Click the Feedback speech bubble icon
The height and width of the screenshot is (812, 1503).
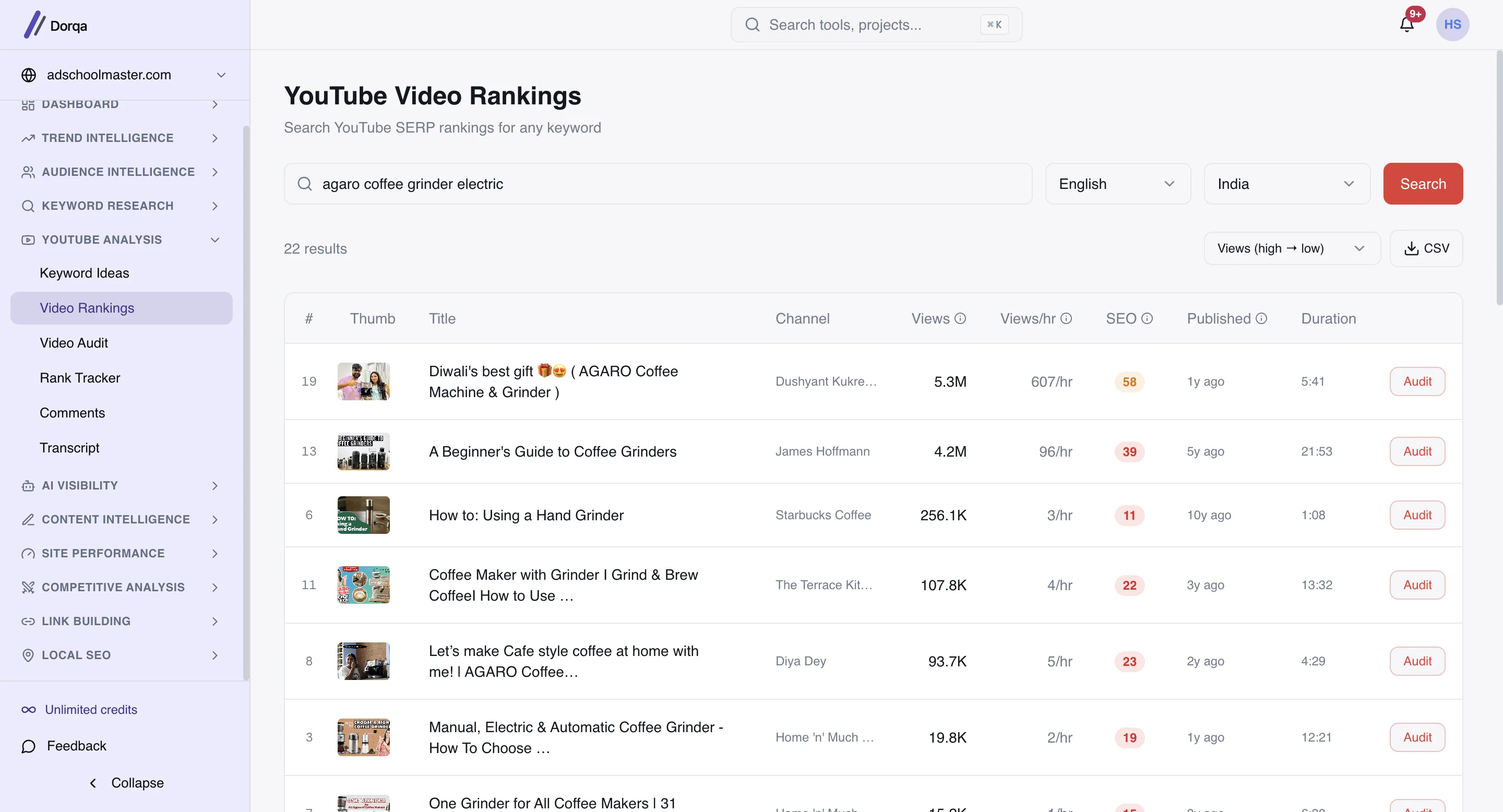(x=29, y=746)
